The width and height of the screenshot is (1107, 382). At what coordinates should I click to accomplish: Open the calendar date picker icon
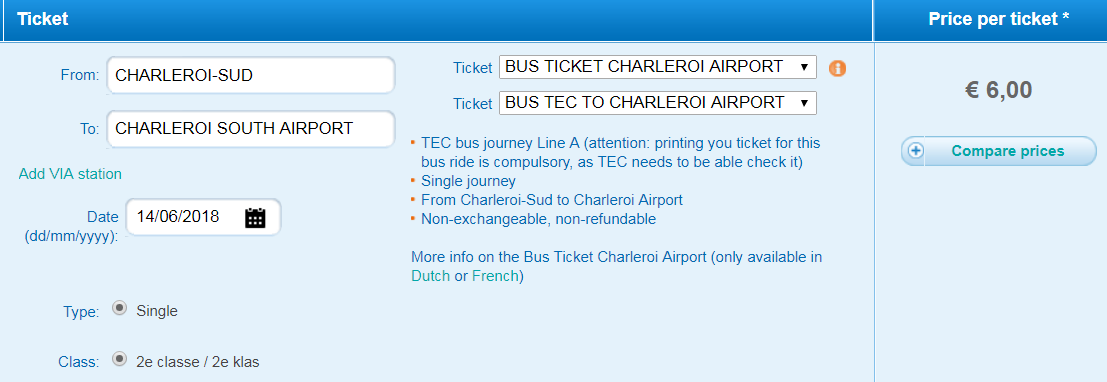click(x=255, y=217)
